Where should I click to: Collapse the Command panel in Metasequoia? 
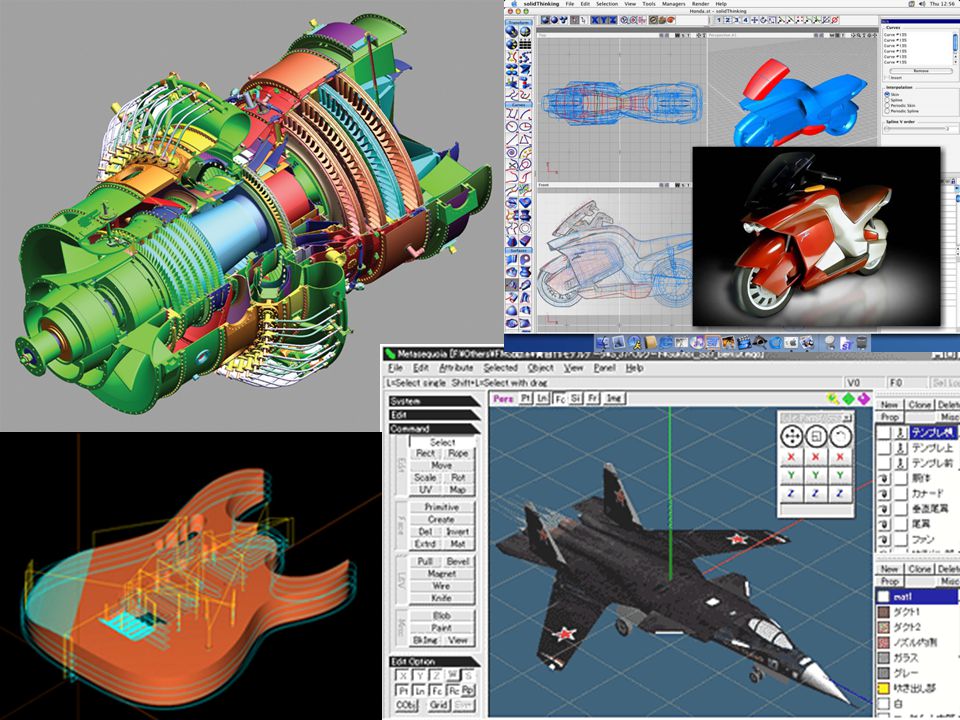435,429
